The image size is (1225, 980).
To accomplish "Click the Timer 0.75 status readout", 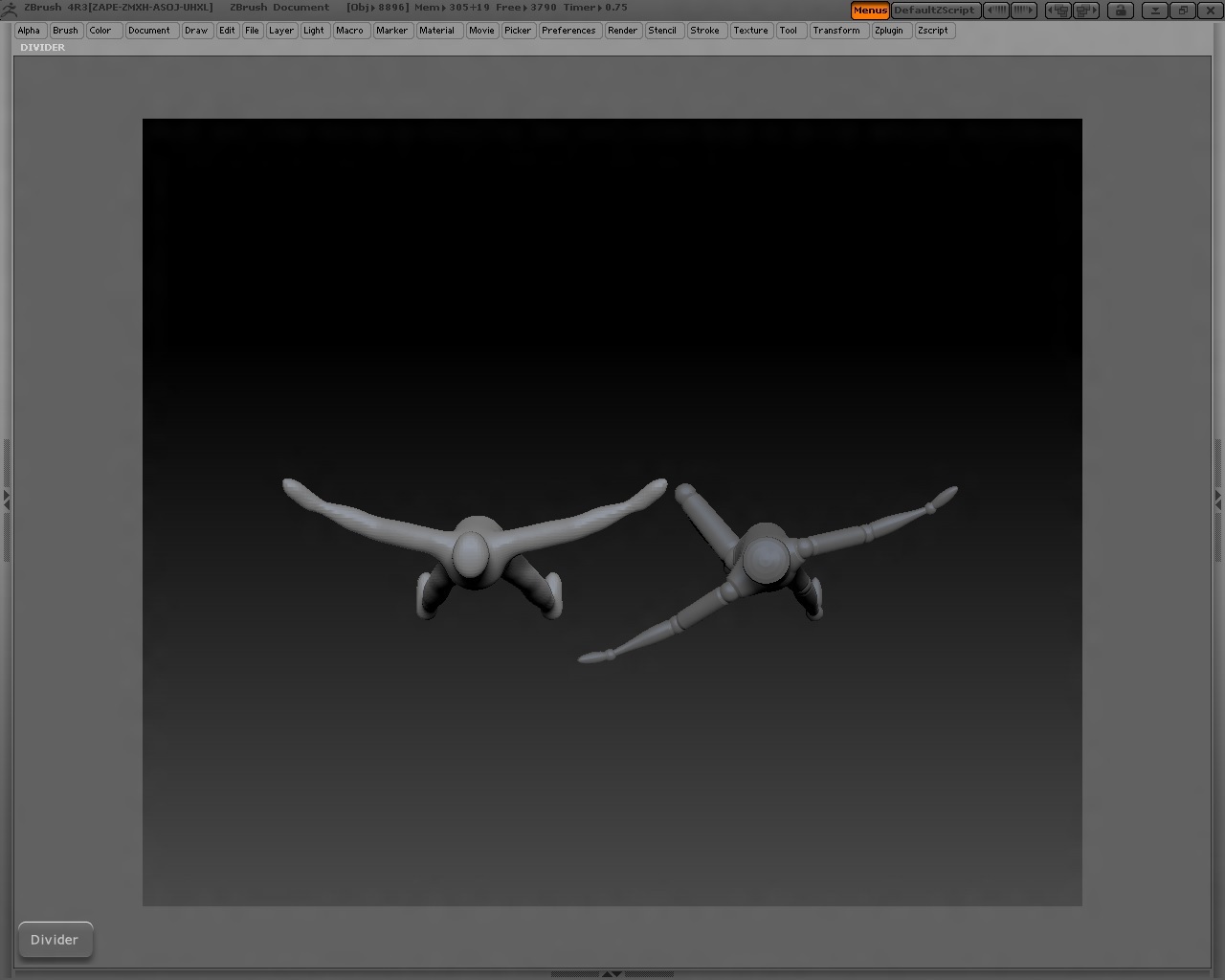I will pyautogui.click(x=594, y=8).
